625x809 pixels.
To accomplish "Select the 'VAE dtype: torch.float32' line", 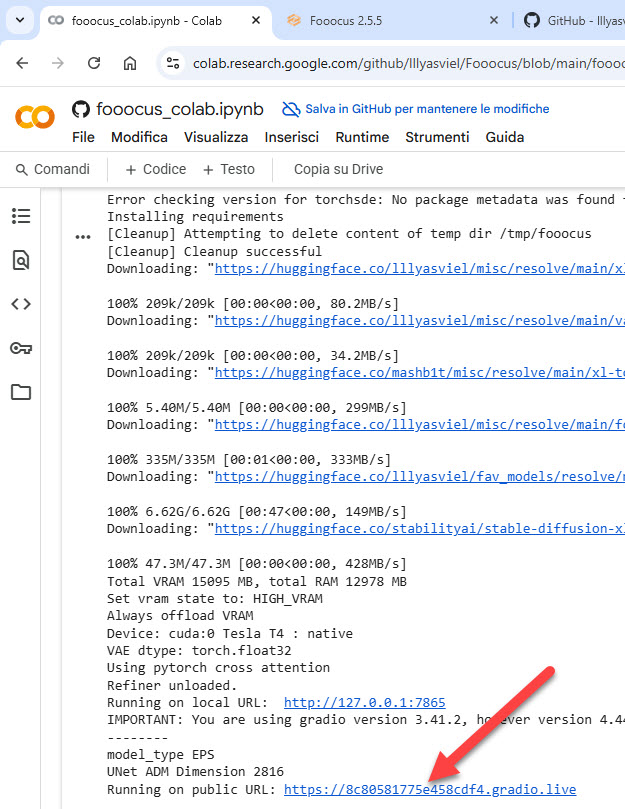I will click(x=199, y=650).
